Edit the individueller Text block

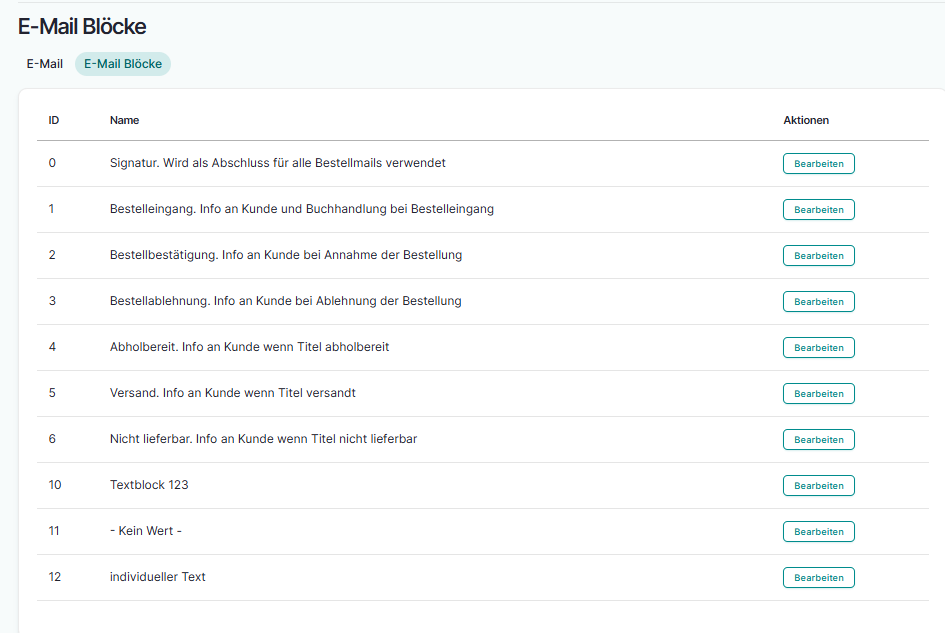(x=818, y=578)
